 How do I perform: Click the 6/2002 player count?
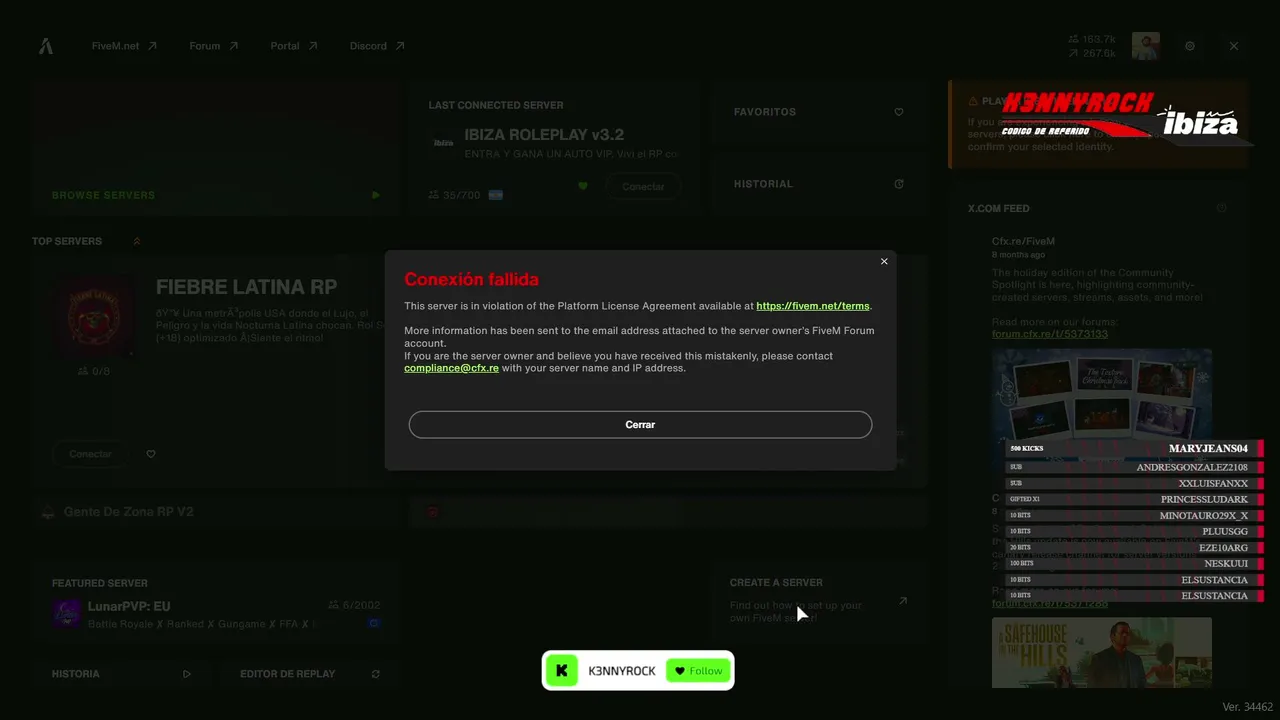355,605
